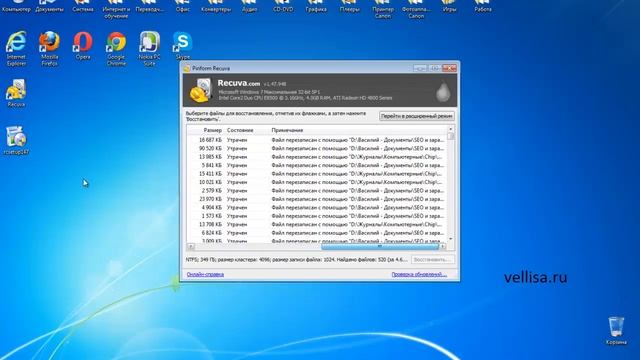Click the Проверка обновлений... link
The height and width of the screenshot is (360, 640).
(x=419, y=274)
